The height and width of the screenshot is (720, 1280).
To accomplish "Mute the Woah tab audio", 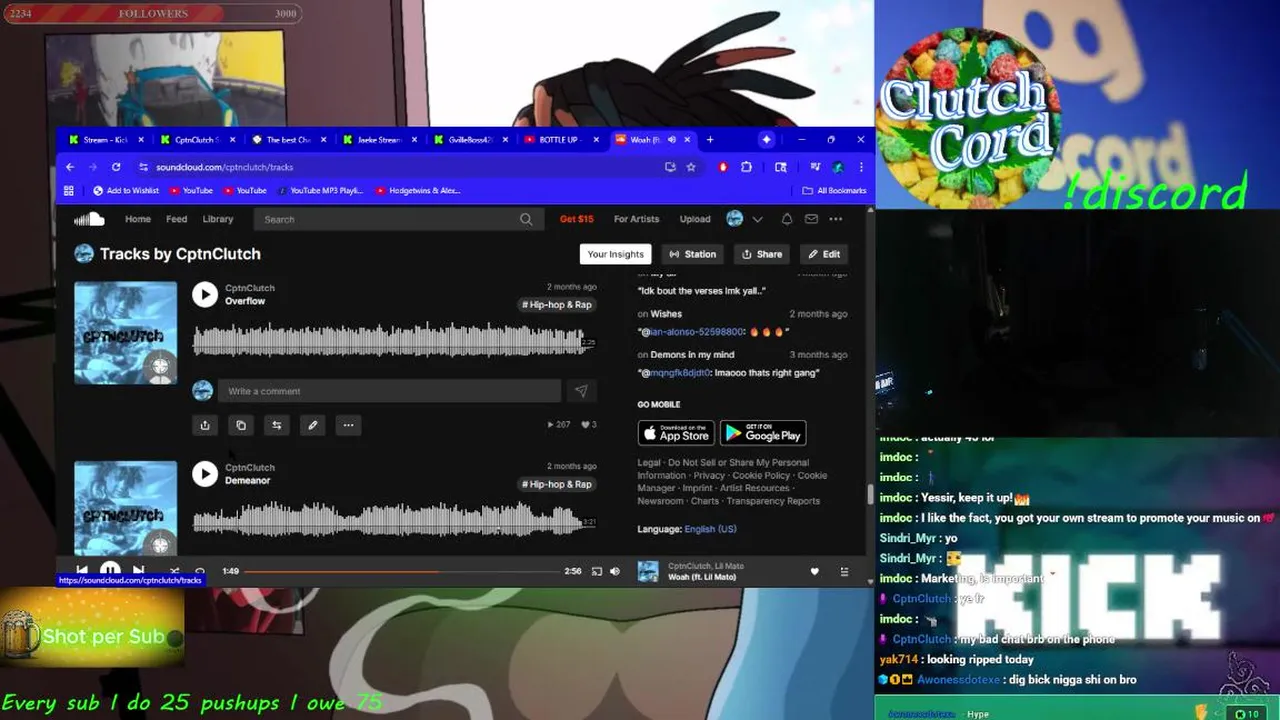I will 672,140.
